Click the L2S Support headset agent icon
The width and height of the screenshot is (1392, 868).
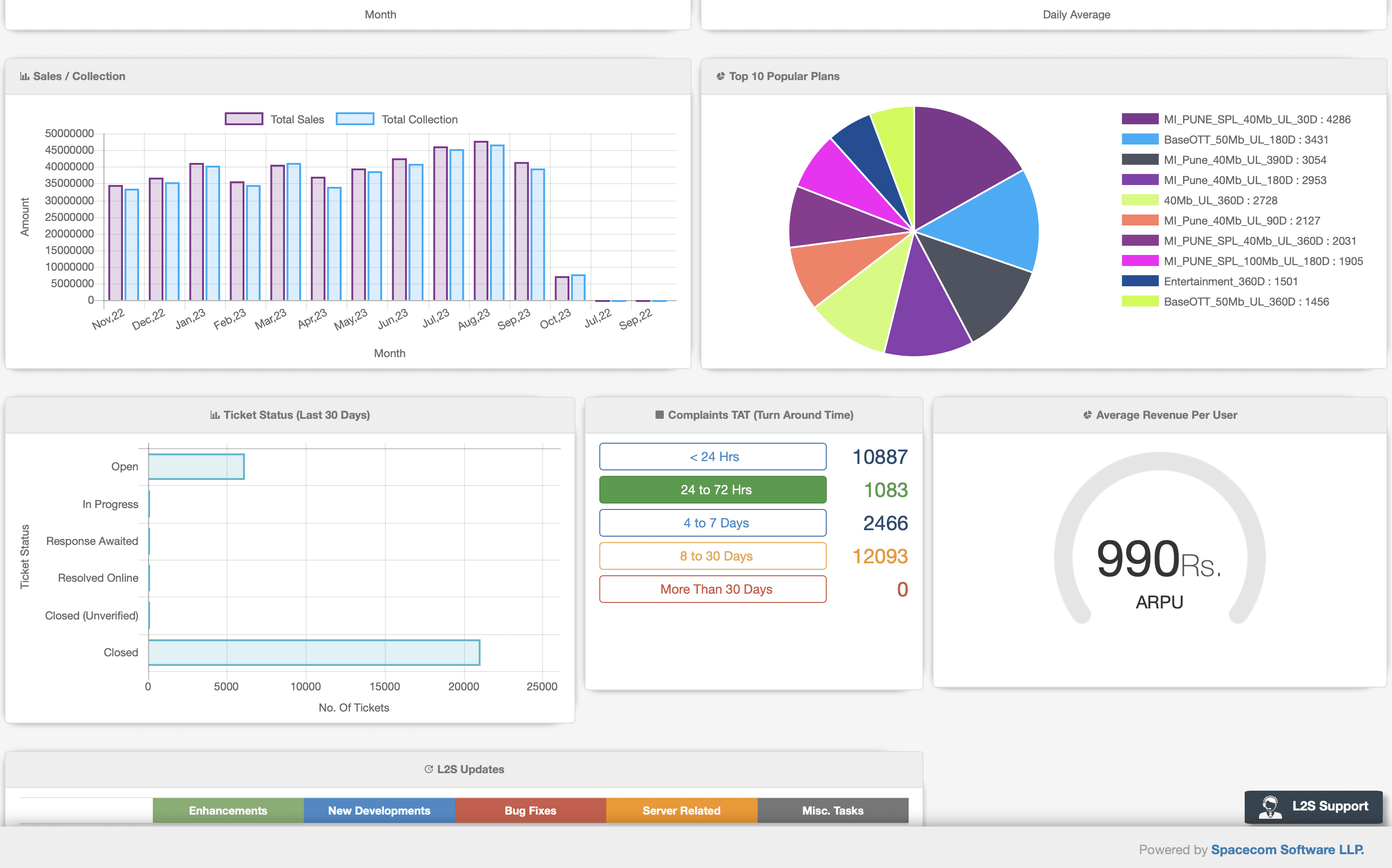(x=1270, y=807)
